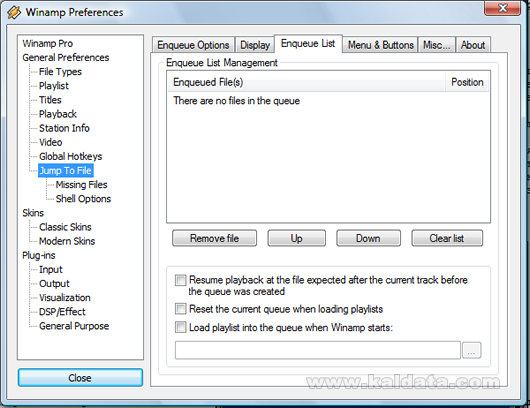Open Input plug-ins page
This screenshot has width=530, height=408.
[x=51, y=270]
